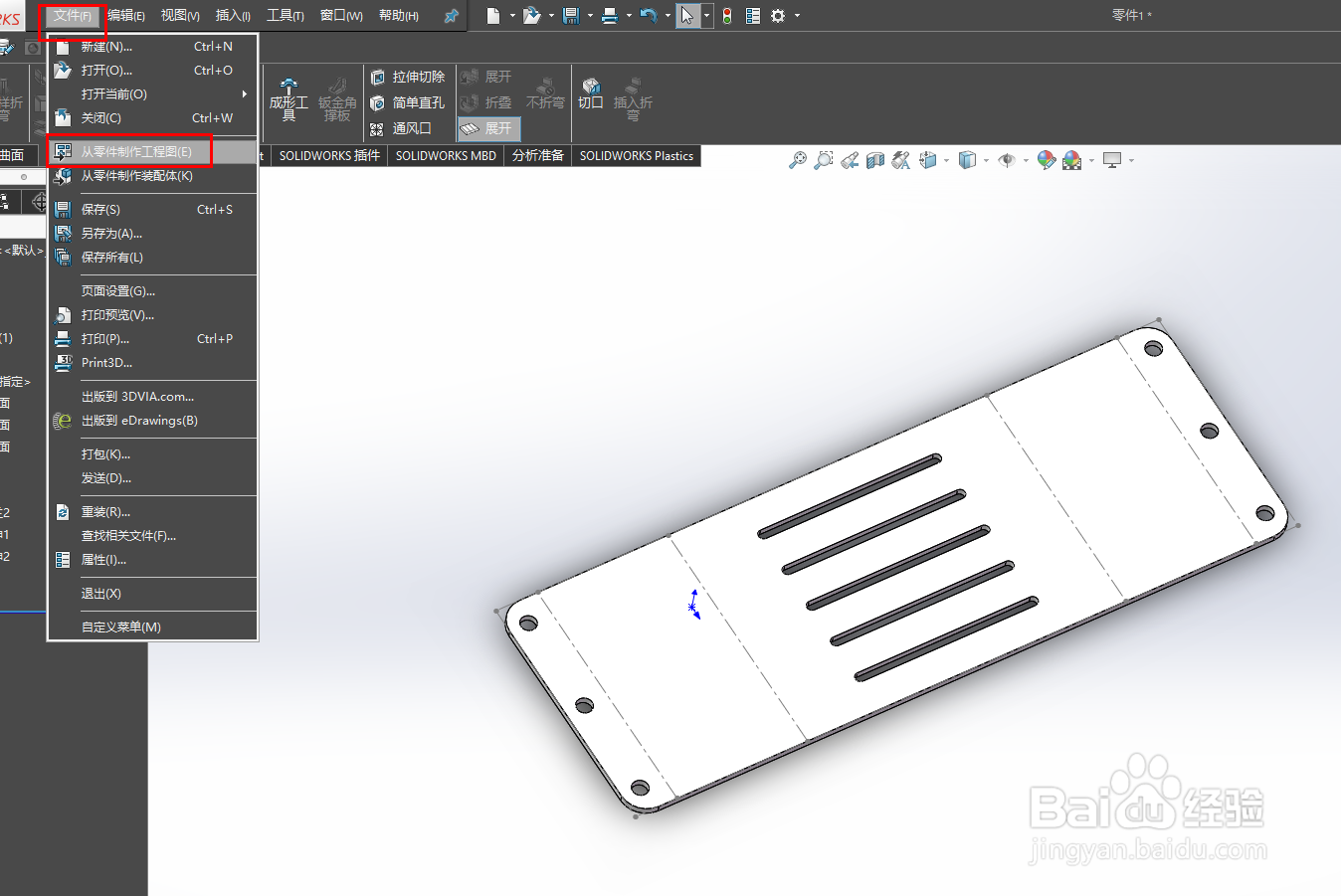
Task: Open File Properties list icon
Action: tap(753, 15)
